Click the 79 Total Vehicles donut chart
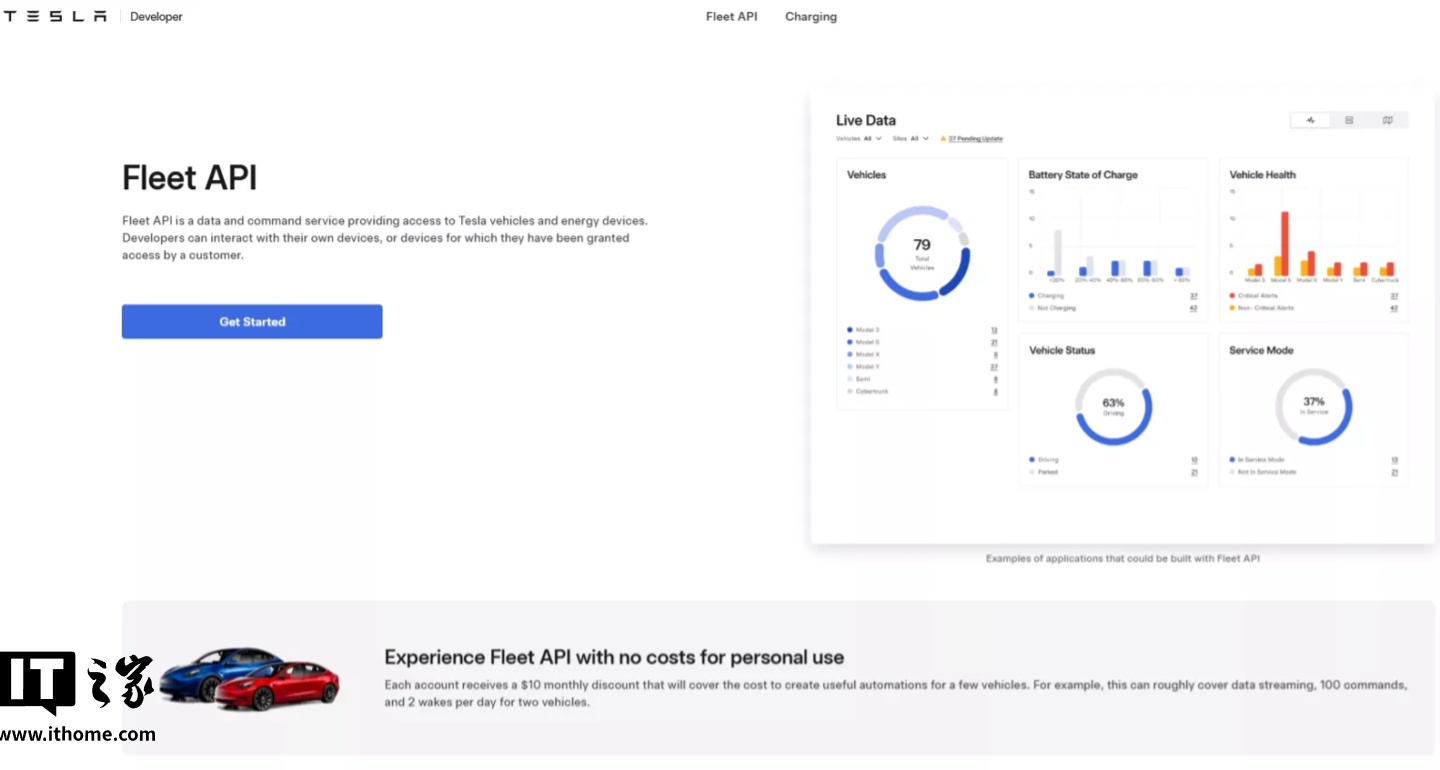The image size is (1440, 770). (922, 254)
